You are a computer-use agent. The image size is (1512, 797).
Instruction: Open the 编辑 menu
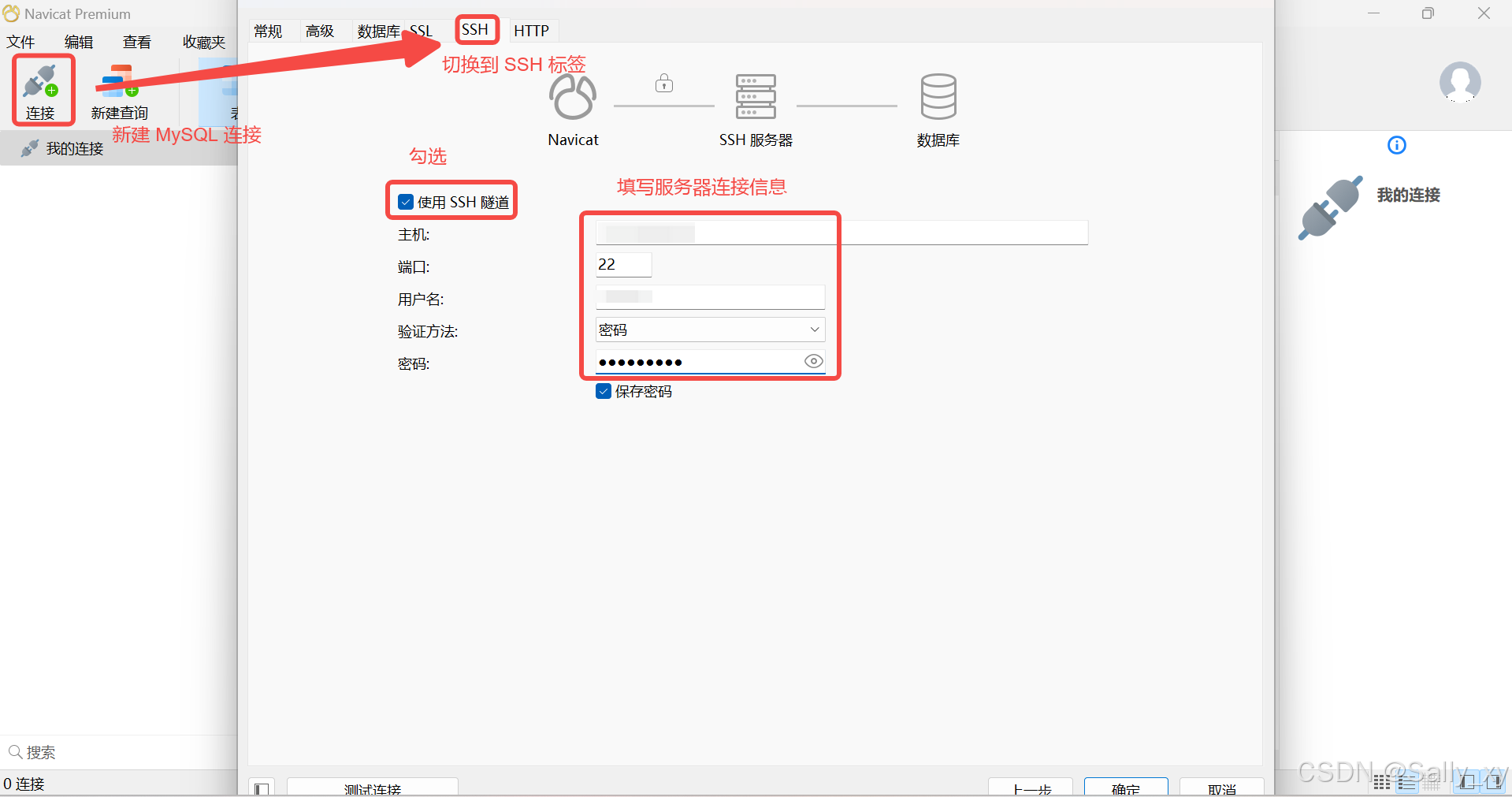pyautogui.click(x=79, y=42)
